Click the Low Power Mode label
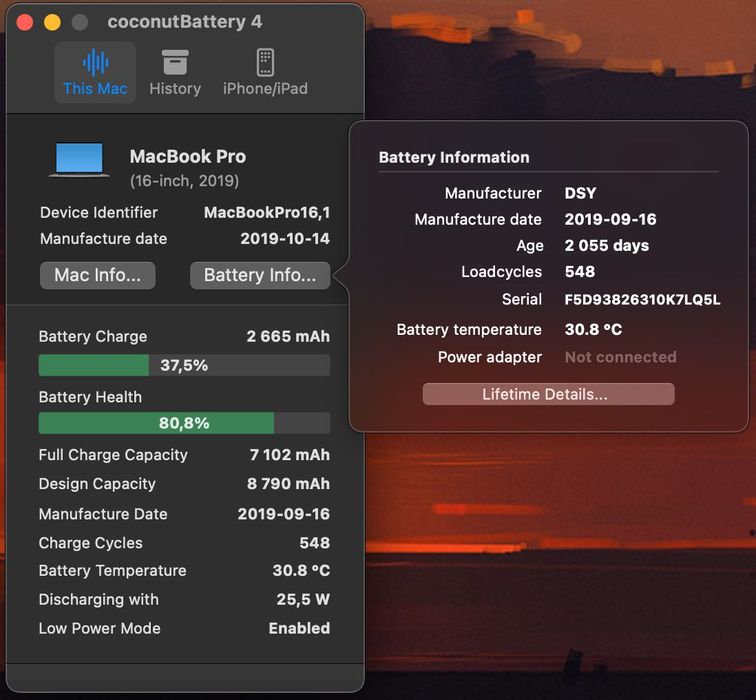Viewport: 756px width, 700px height. tap(99, 628)
